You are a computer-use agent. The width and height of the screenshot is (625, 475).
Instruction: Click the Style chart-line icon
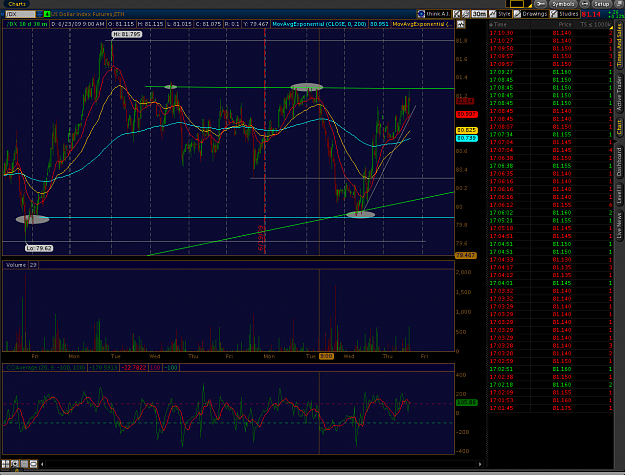pos(493,14)
